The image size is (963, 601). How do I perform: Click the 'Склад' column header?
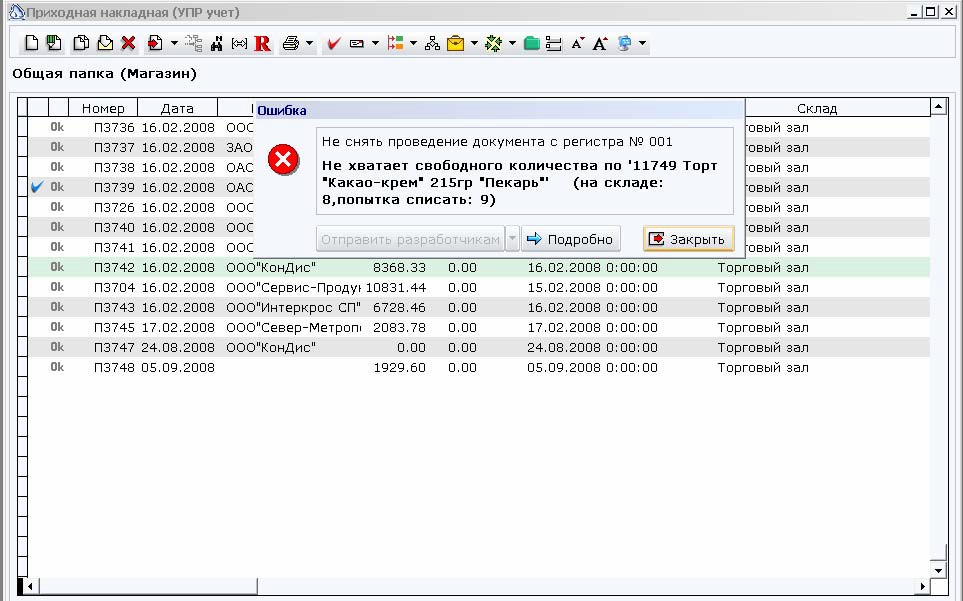pyautogui.click(x=817, y=108)
